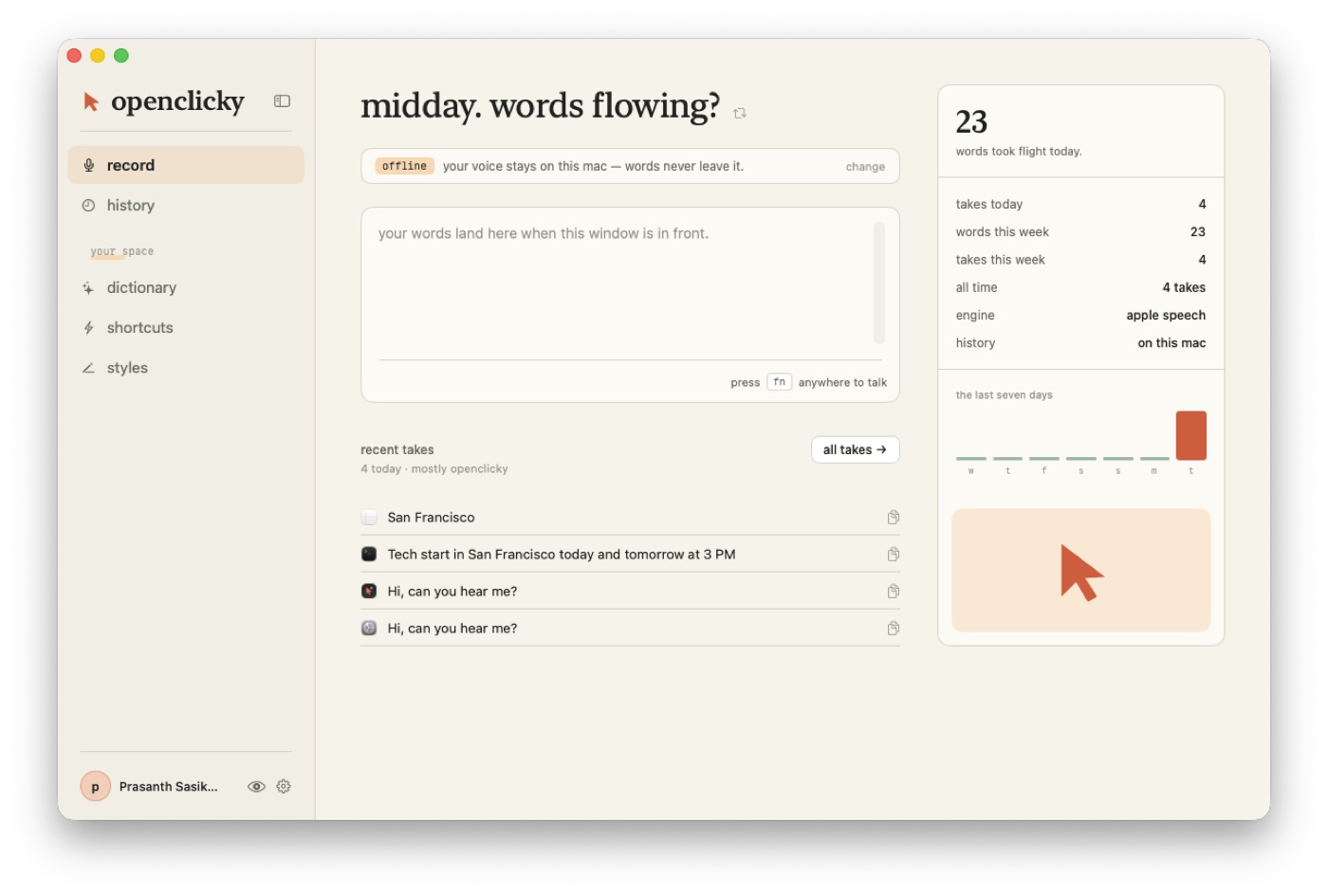Click the "takes today" stat label

click(x=989, y=205)
